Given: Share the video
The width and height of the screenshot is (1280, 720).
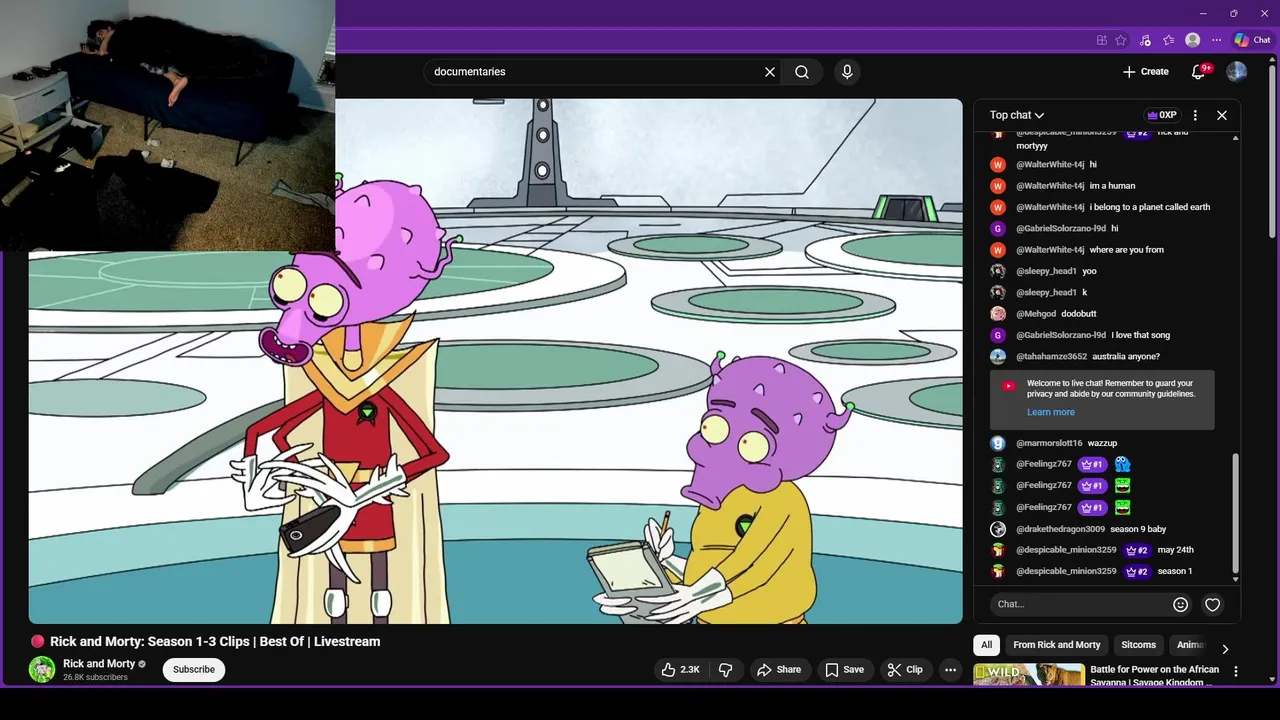Looking at the screenshot, I should 779,670.
